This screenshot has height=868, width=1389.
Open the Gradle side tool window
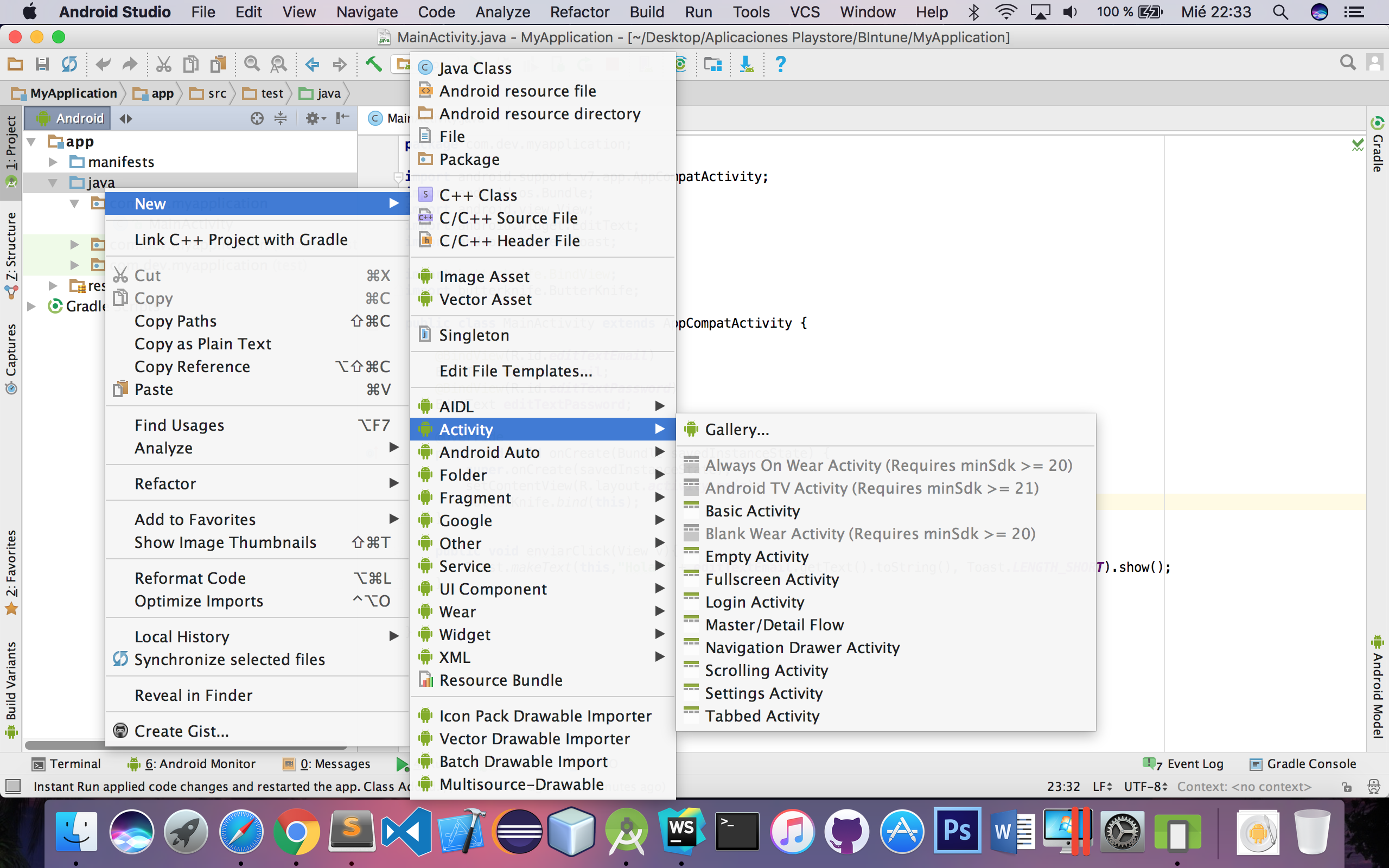[x=1378, y=144]
